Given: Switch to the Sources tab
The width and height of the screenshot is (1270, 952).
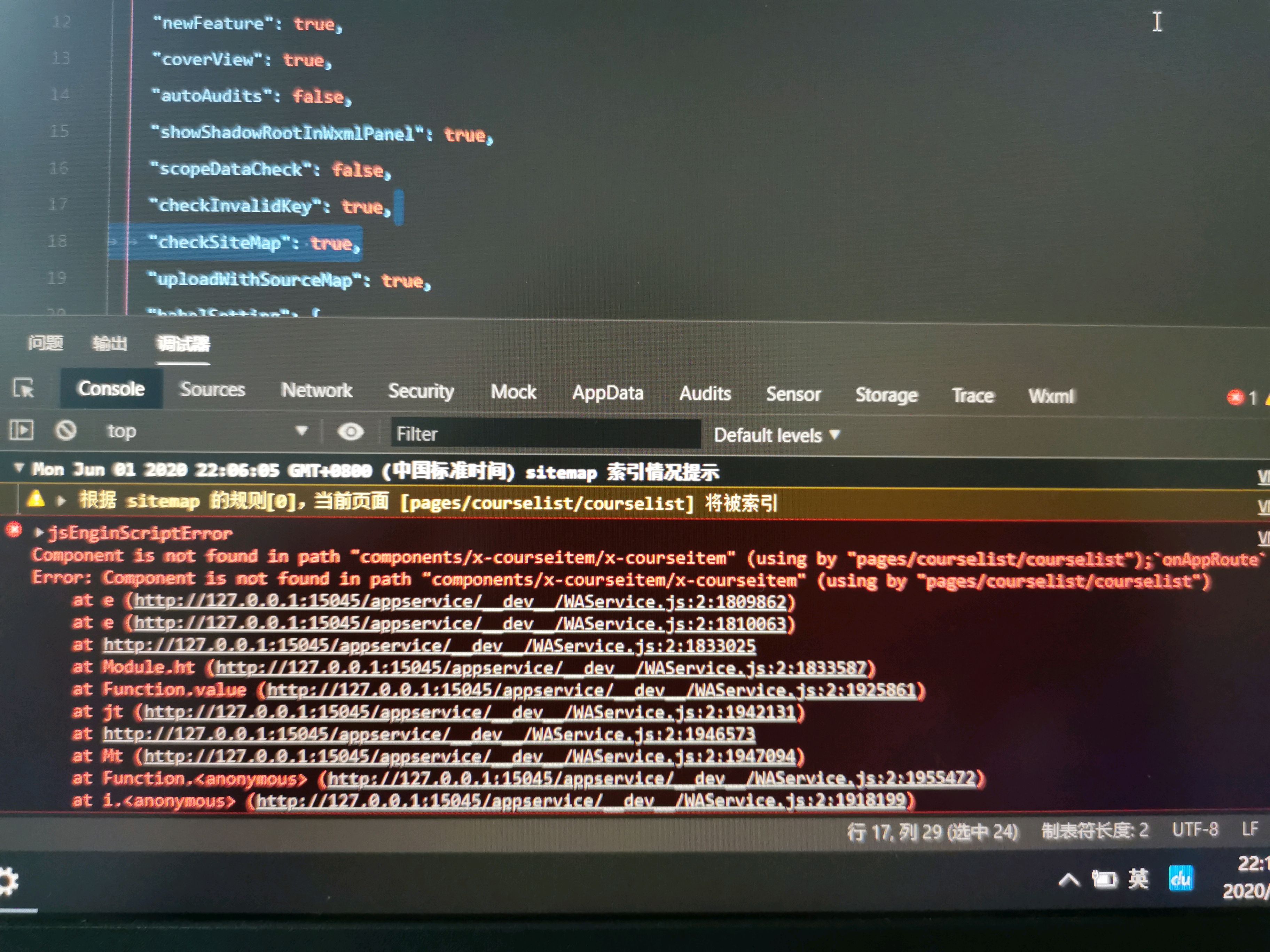Looking at the screenshot, I should (x=212, y=390).
